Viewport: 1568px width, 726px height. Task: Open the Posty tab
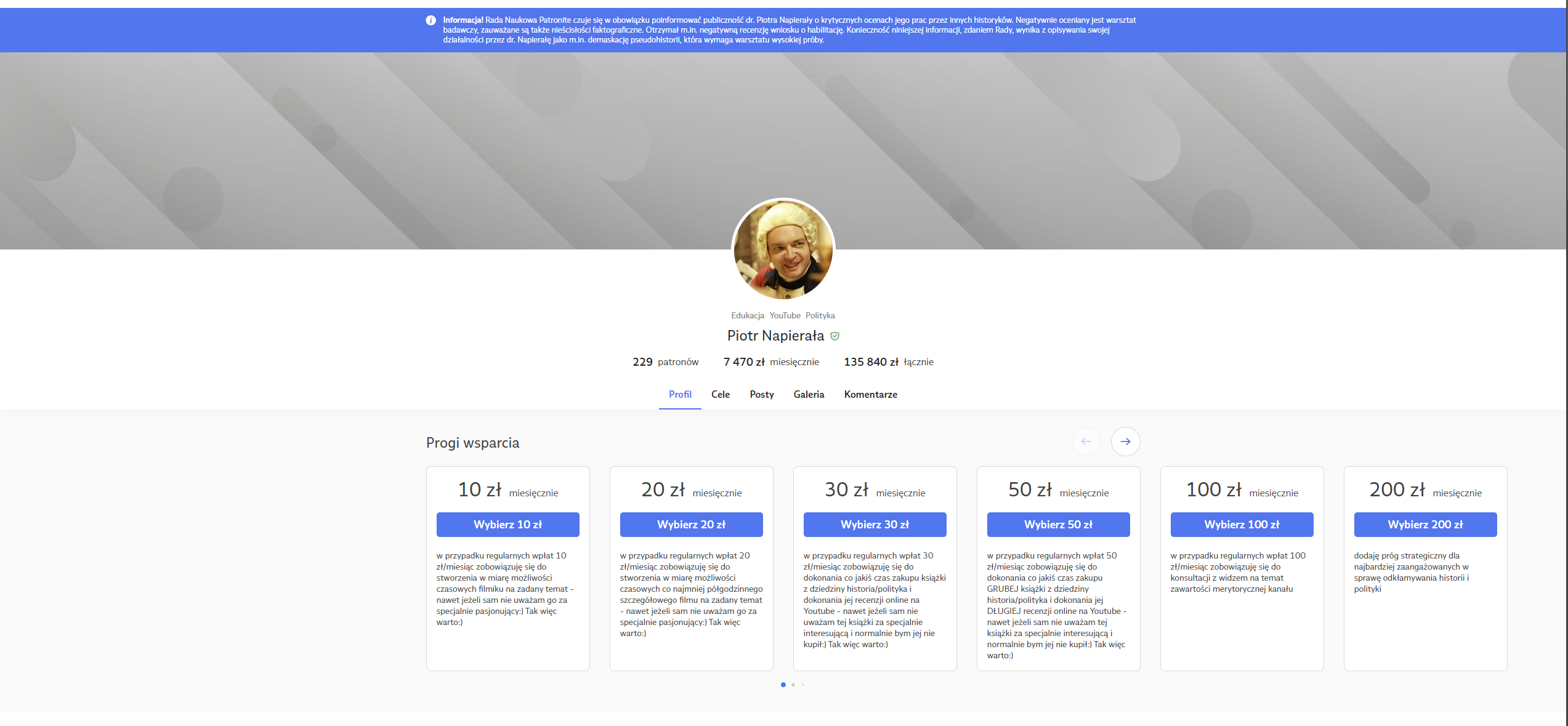(x=762, y=395)
